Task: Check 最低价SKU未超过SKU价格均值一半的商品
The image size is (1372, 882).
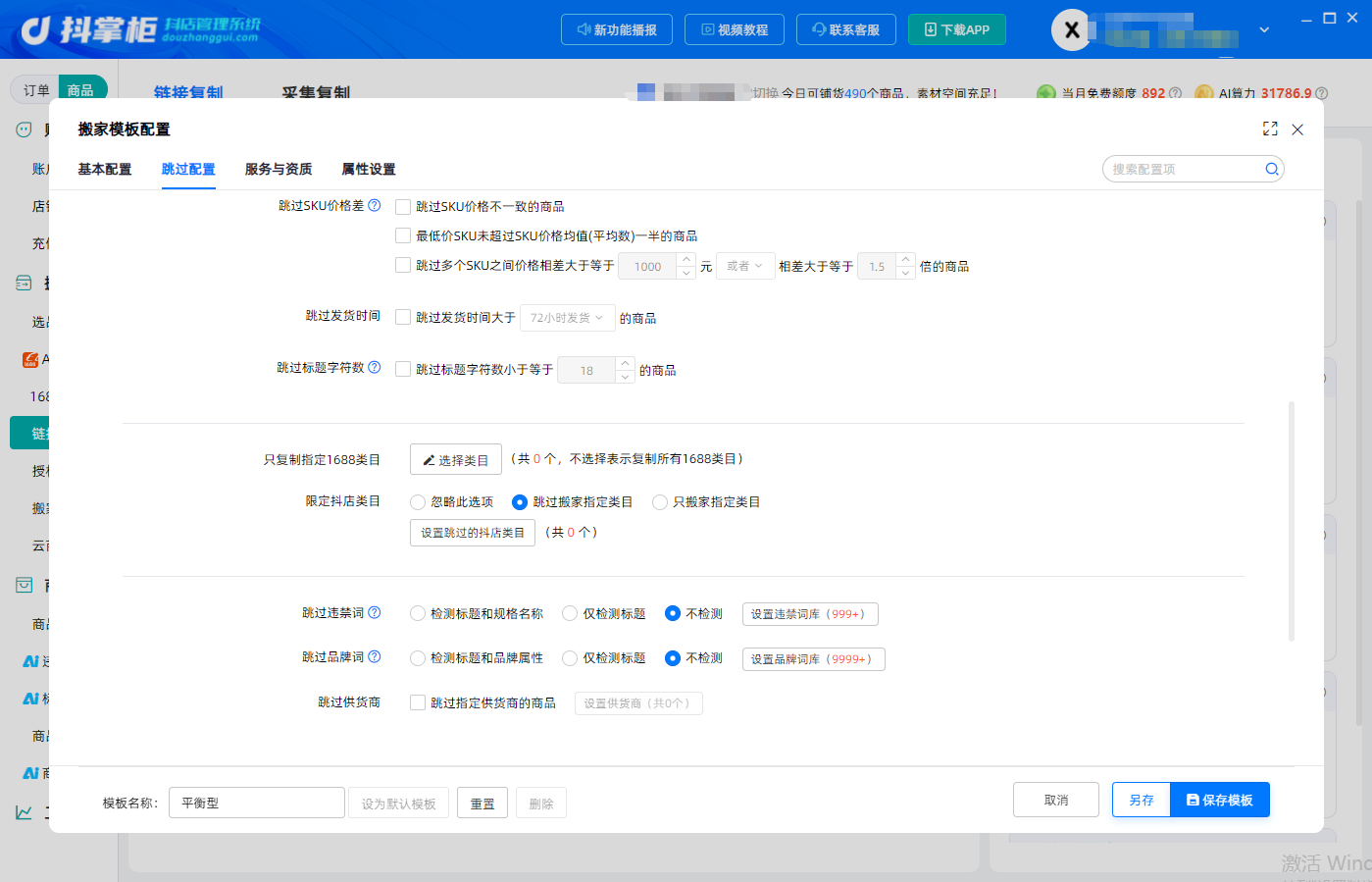Action: point(403,235)
